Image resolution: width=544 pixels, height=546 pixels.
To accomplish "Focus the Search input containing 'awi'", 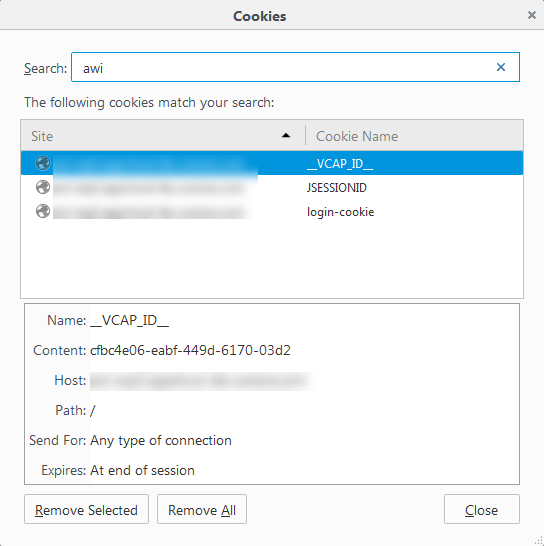I will [x=295, y=67].
